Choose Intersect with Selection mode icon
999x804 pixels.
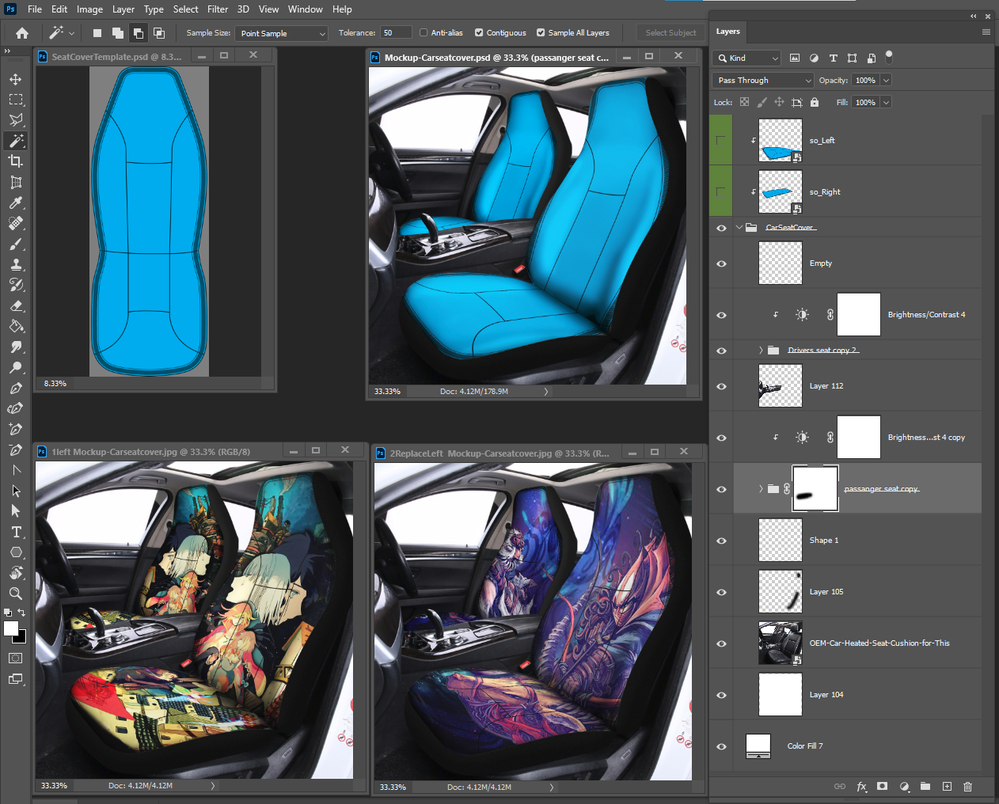[159, 33]
